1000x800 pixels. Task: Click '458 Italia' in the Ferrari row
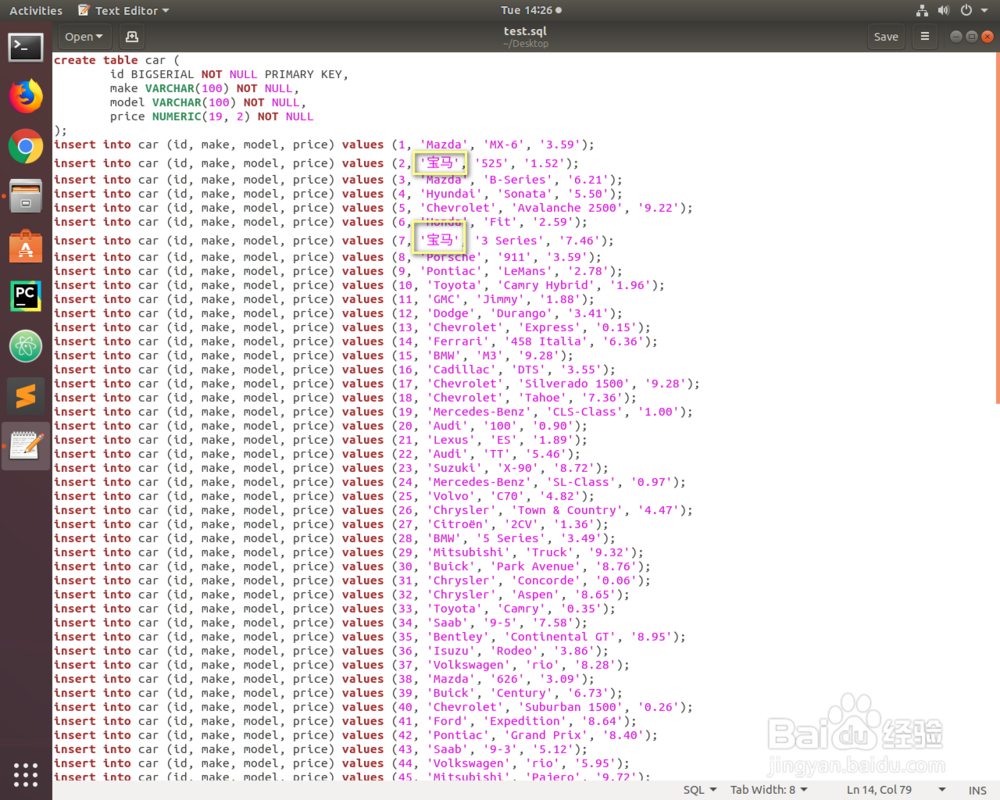546,341
